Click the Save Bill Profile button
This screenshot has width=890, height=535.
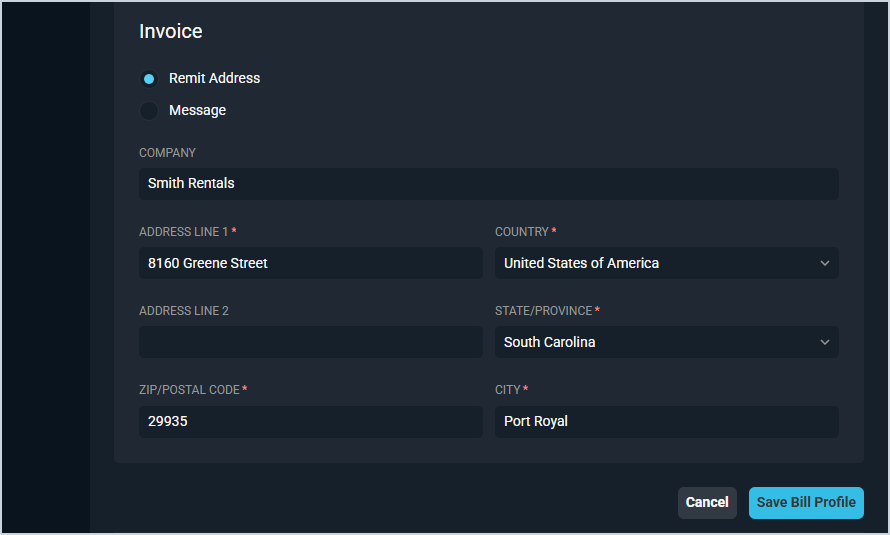click(x=805, y=502)
